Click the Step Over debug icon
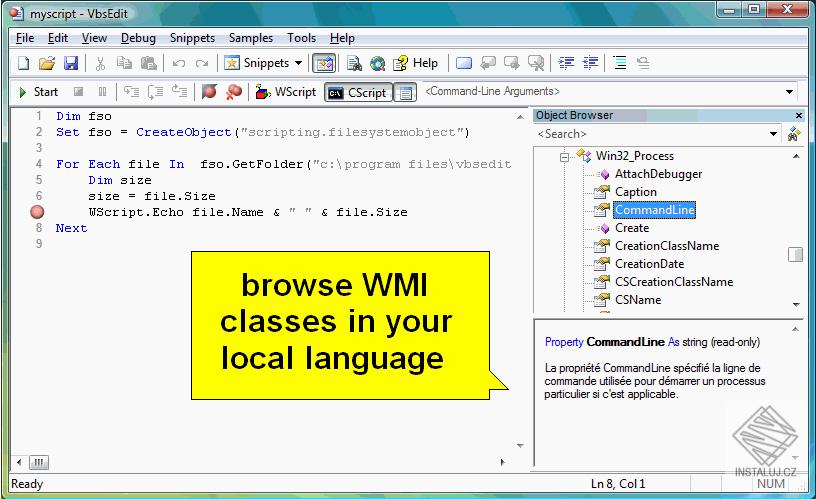The height and width of the screenshot is (499, 816). (155, 92)
